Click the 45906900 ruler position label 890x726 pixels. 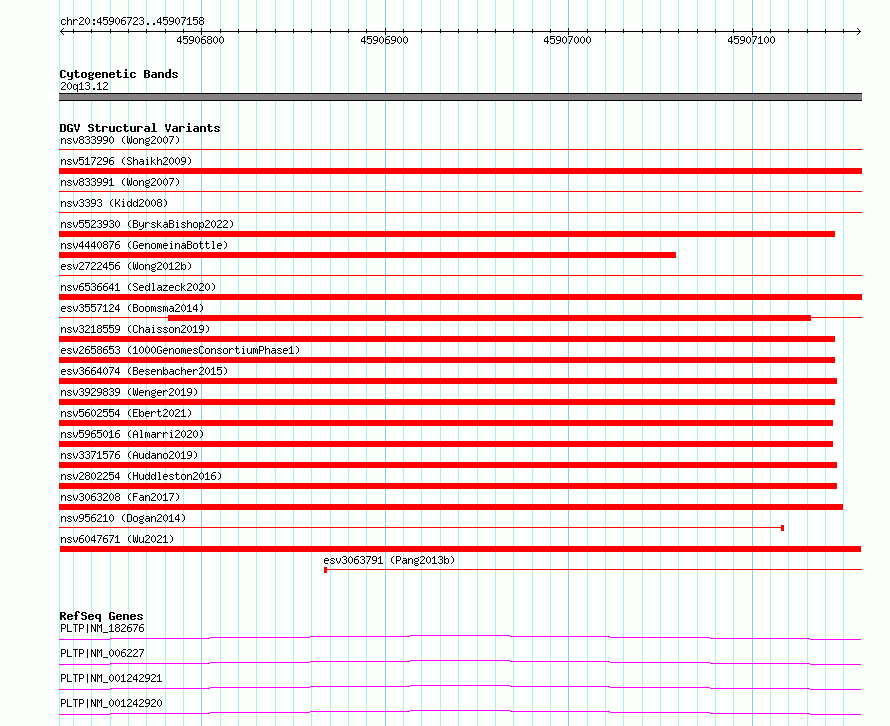(384, 40)
